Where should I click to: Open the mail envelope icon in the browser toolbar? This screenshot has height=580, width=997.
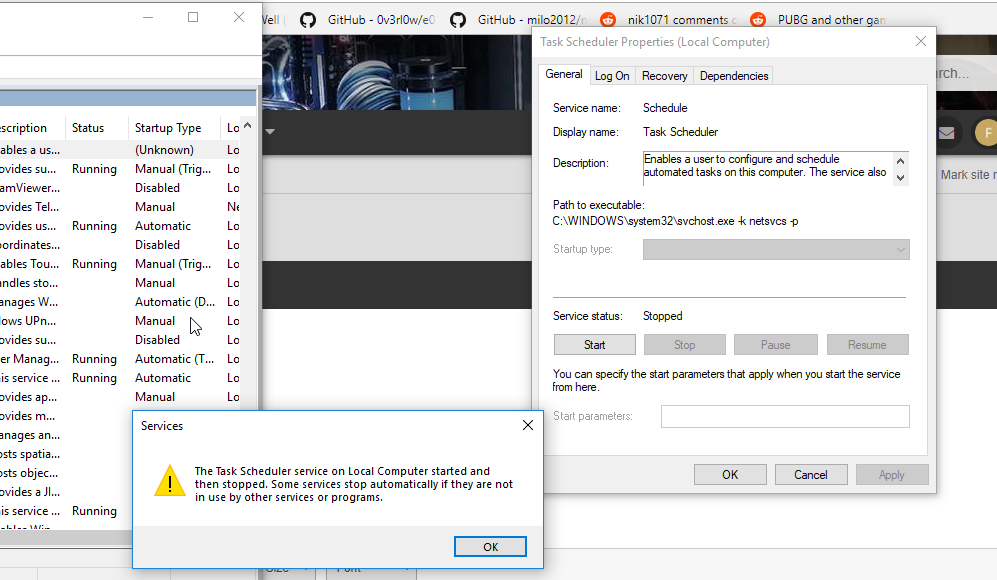tap(946, 132)
